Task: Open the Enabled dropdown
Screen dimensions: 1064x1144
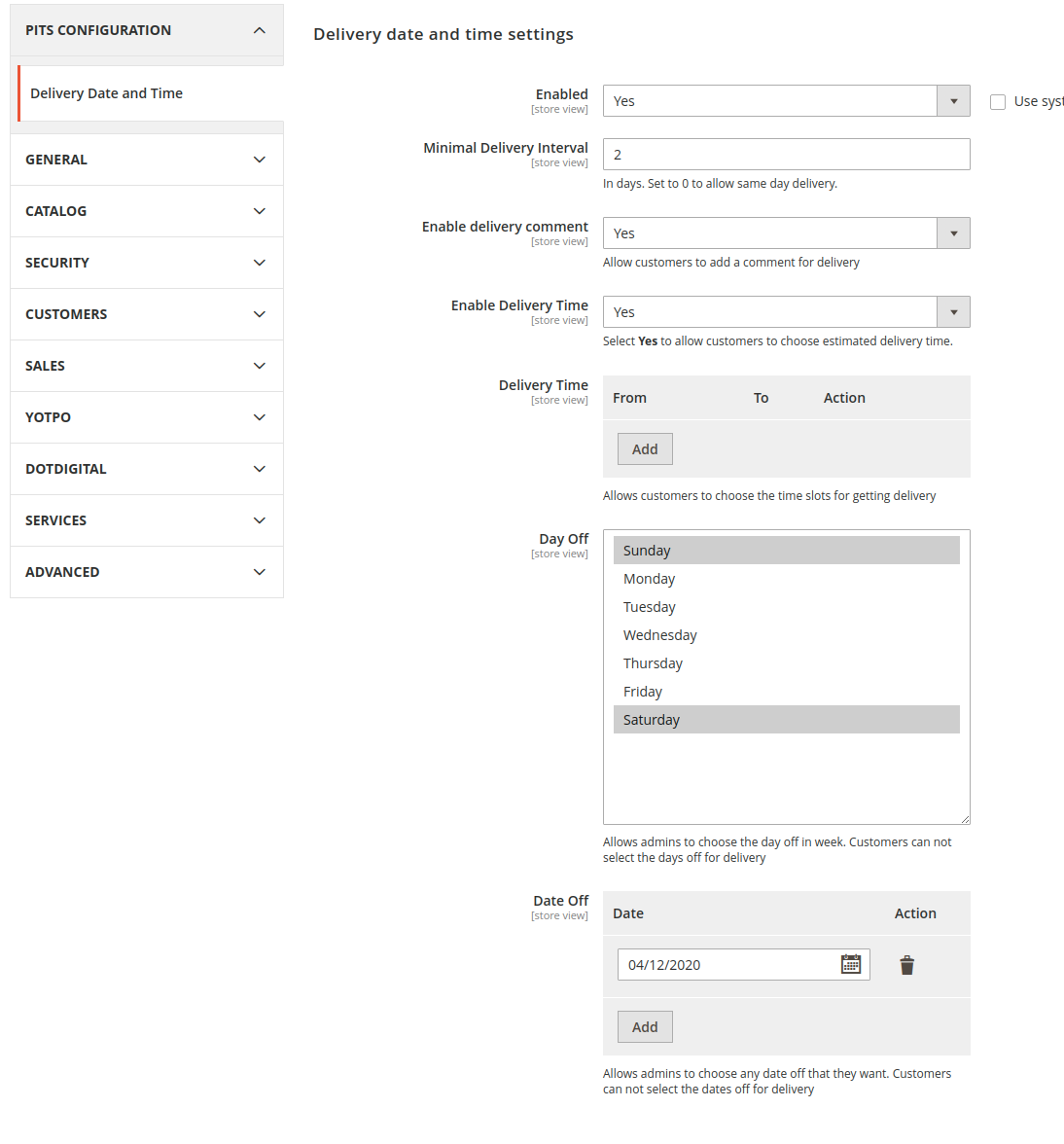Action: pos(952,100)
